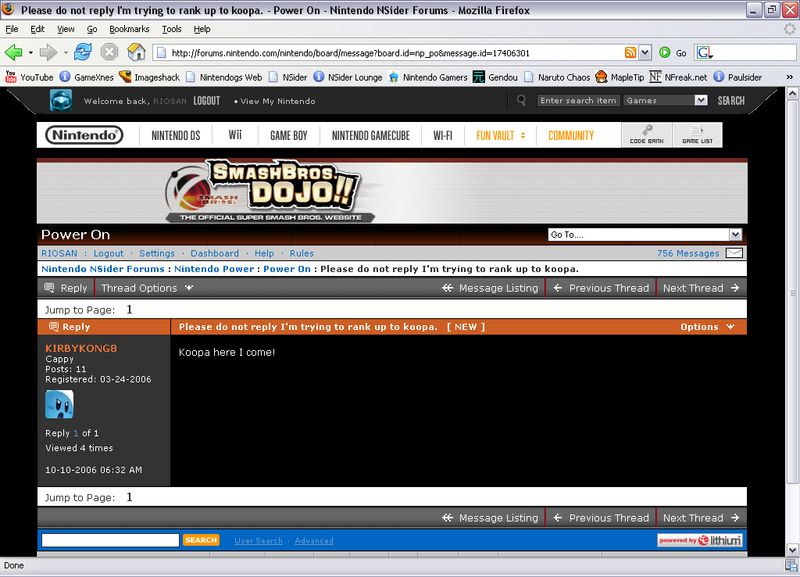This screenshot has width=800, height=577.
Task: Open the Games search category dropdown
Action: (x=665, y=101)
